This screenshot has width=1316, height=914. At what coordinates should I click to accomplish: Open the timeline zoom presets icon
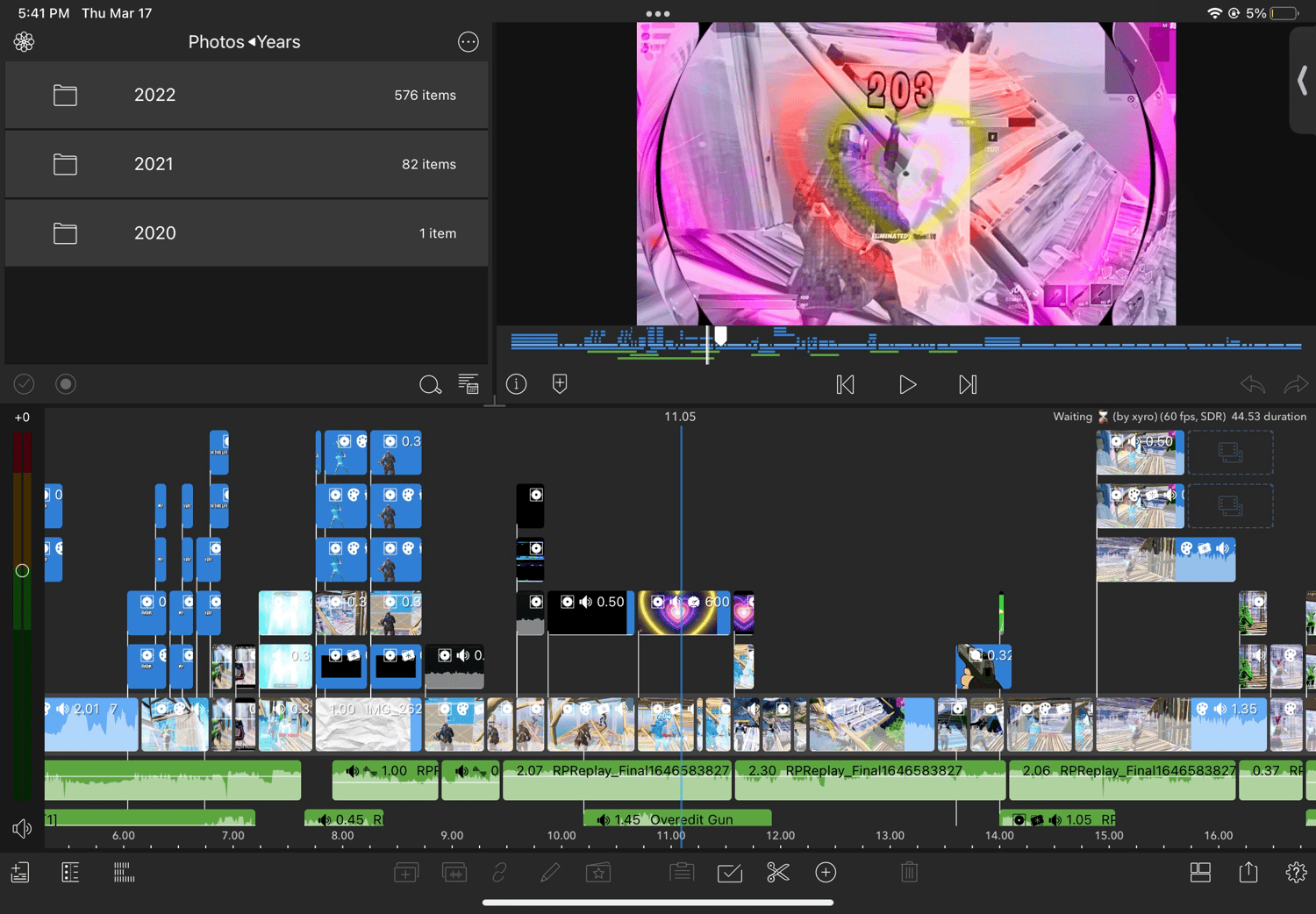[124, 873]
